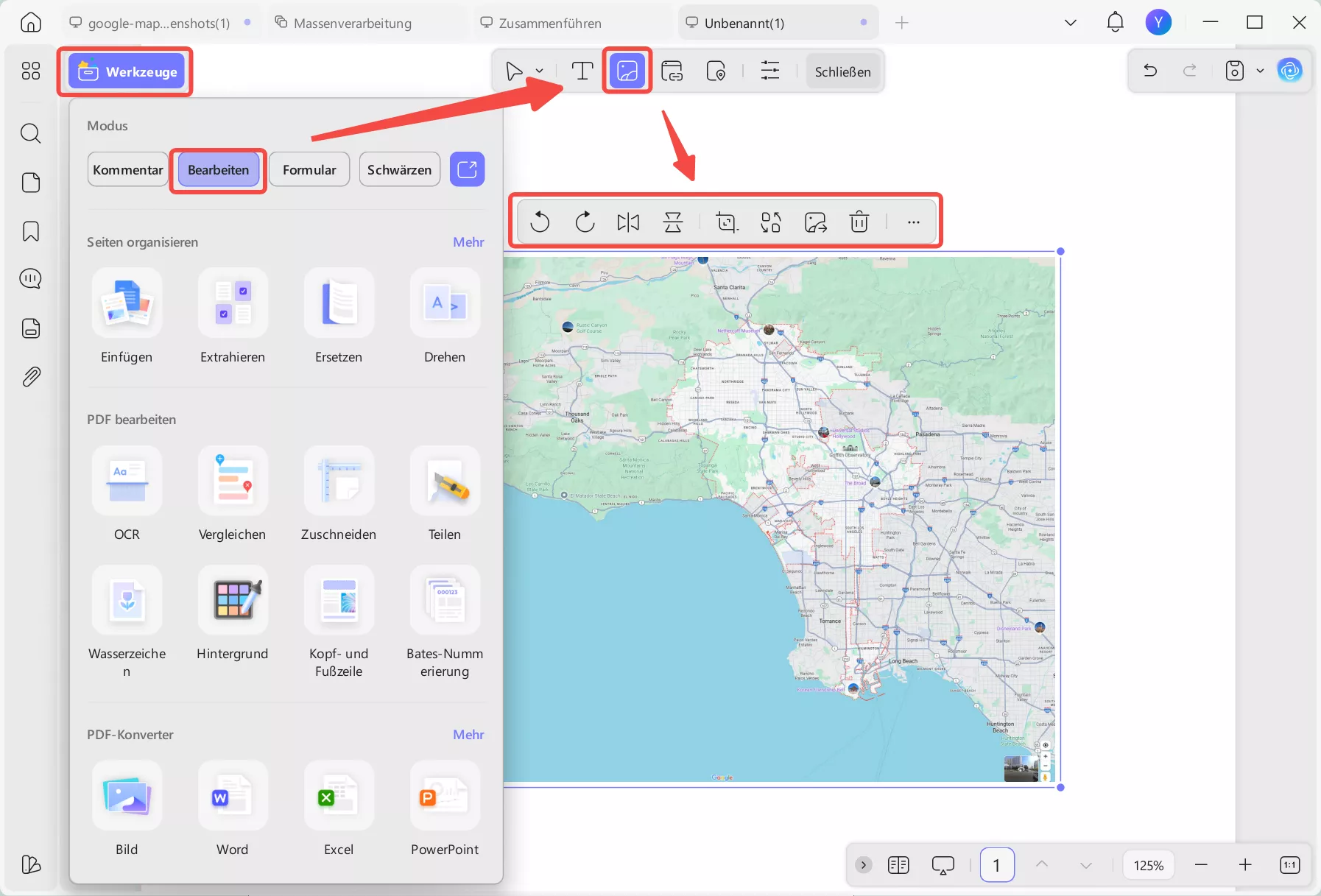1321x896 pixels.
Task: Flip the image vertically
Action: tap(673, 222)
